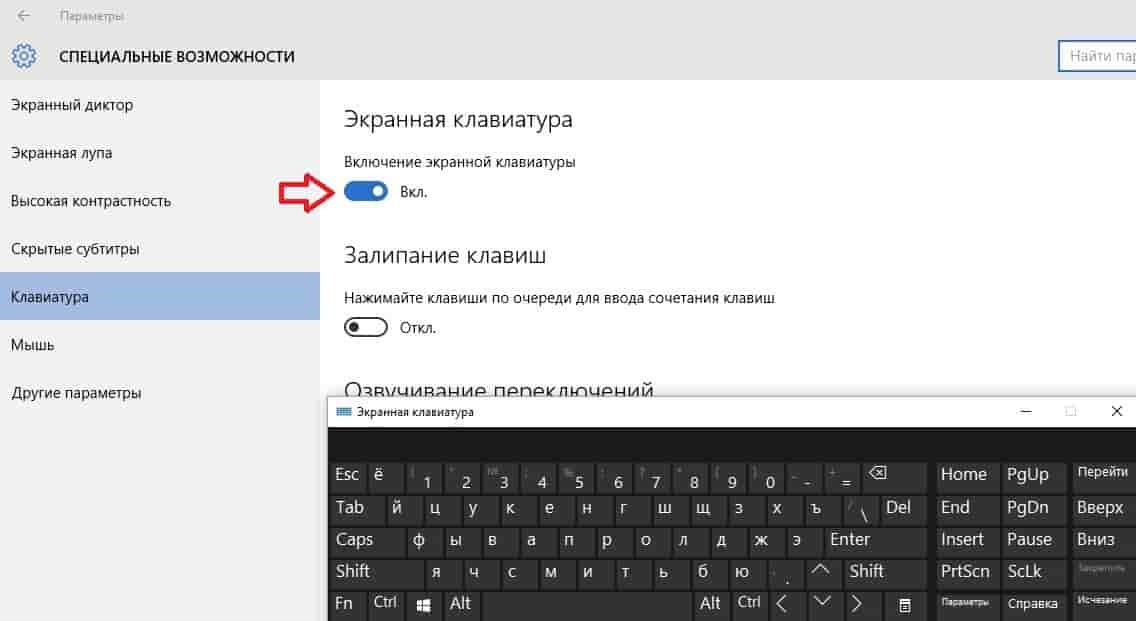
Task: Select Экранная лупа in sidebar
Action: [x=62, y=153]
